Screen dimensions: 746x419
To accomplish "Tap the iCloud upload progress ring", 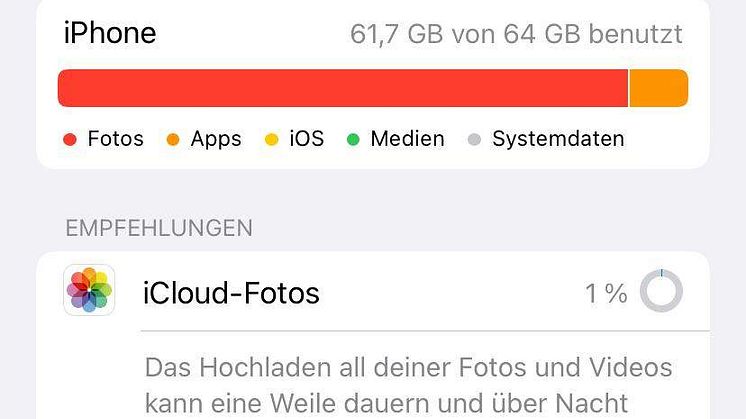I will (661, 292).
